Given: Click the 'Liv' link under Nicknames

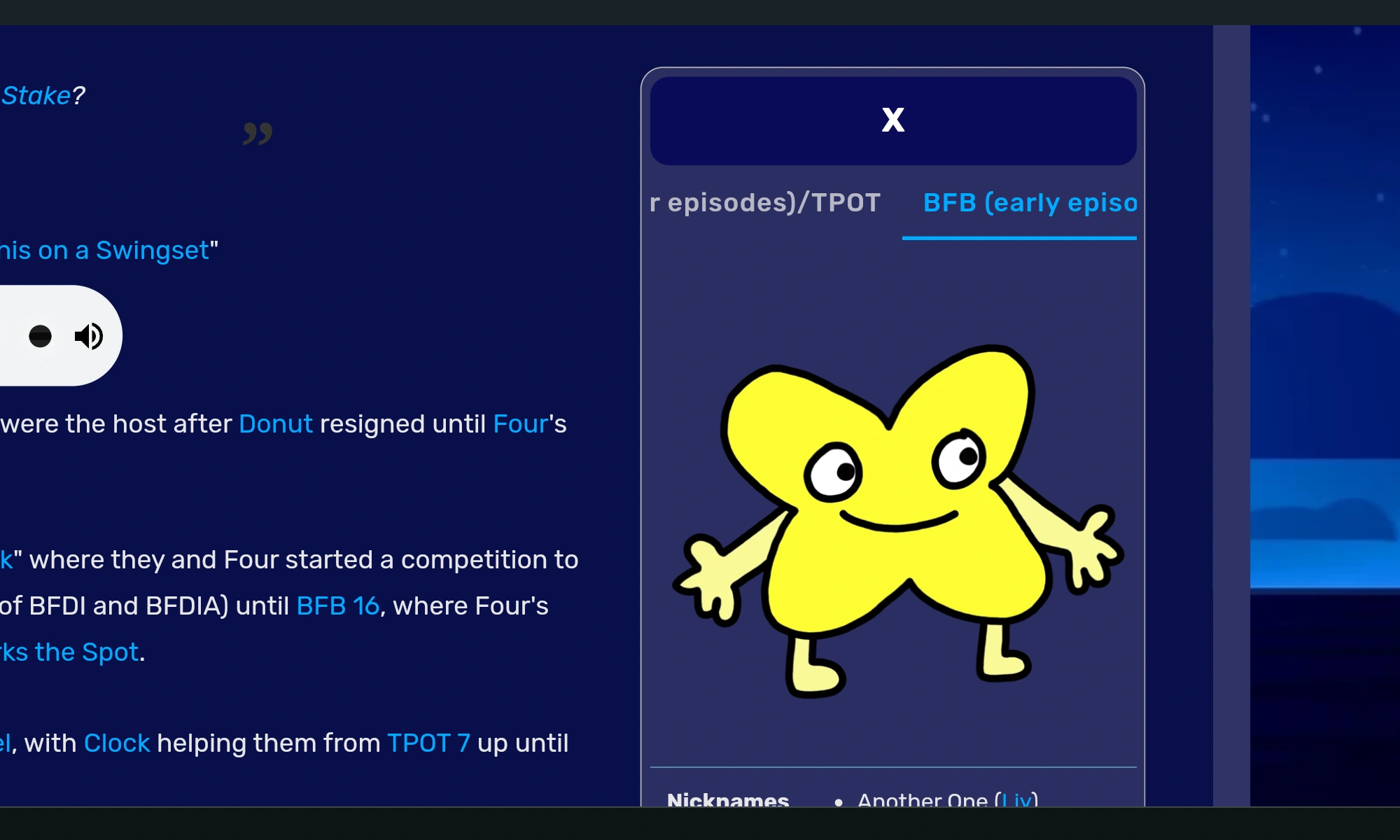Looking at the screenshot, I should coord(1016,799).
